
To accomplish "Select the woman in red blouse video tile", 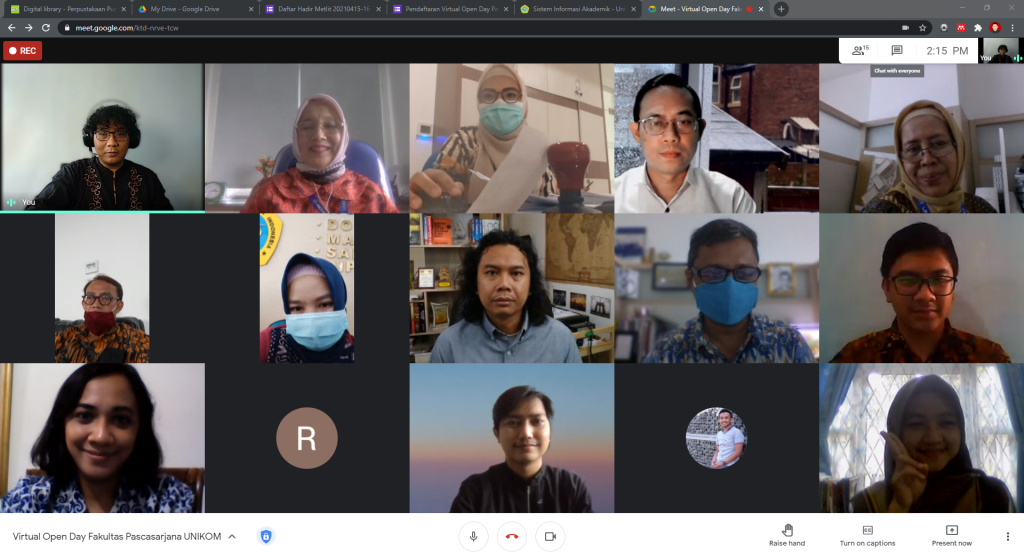I will click(x=307, y=138).
